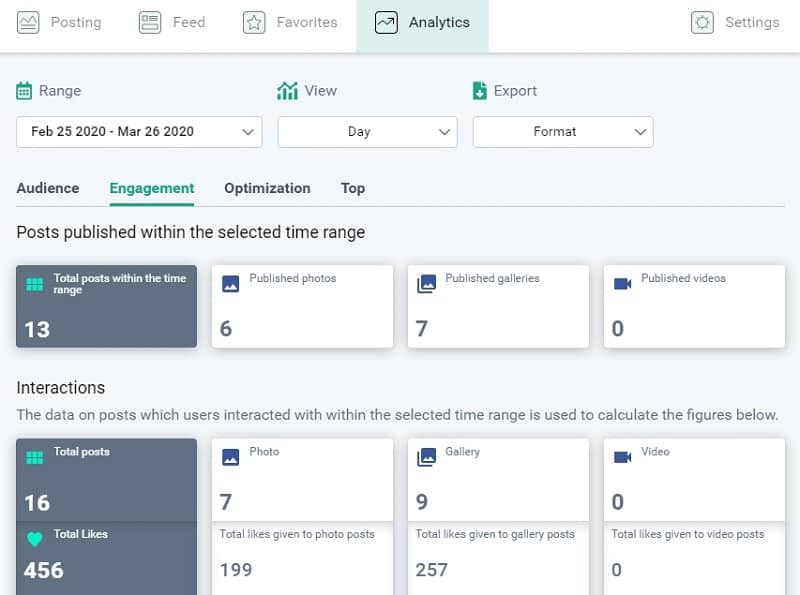Switch to the Top tab

(x=352, y=188)
